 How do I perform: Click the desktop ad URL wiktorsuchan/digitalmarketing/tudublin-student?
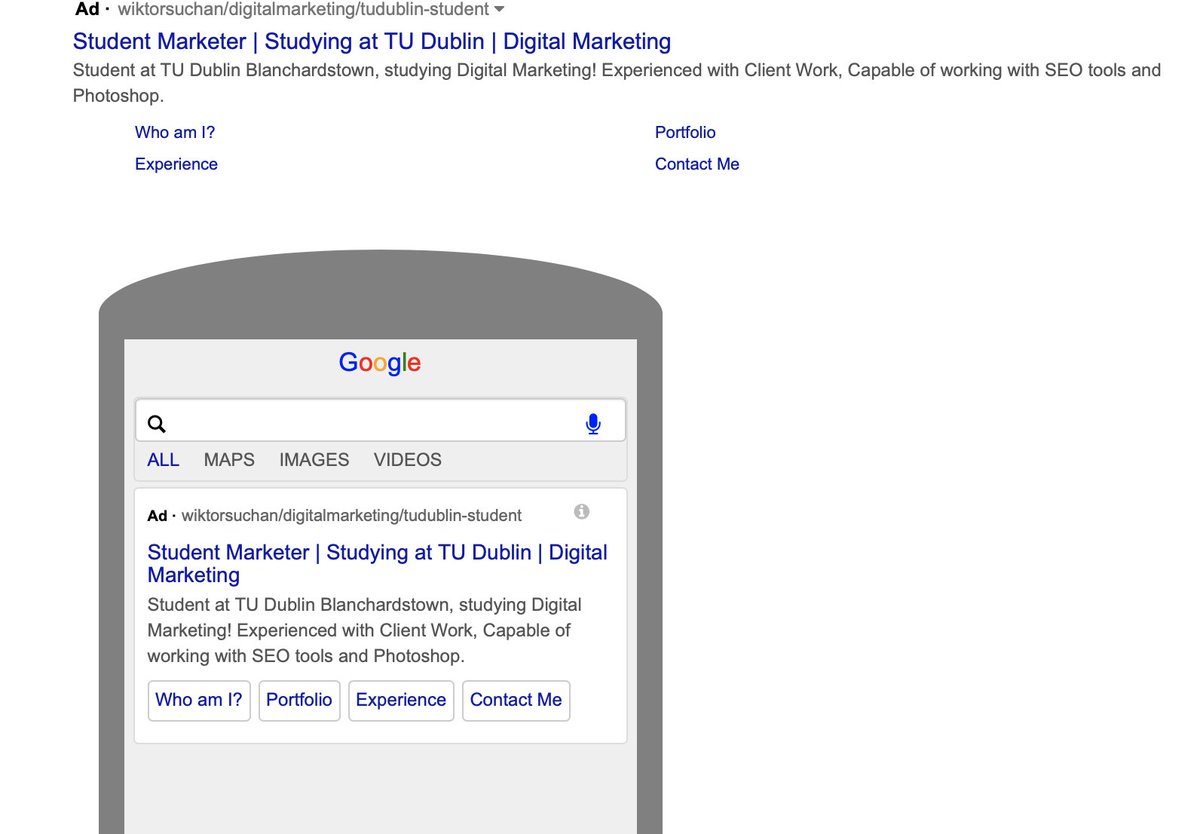pyautogui.click(x=303, y=9)
